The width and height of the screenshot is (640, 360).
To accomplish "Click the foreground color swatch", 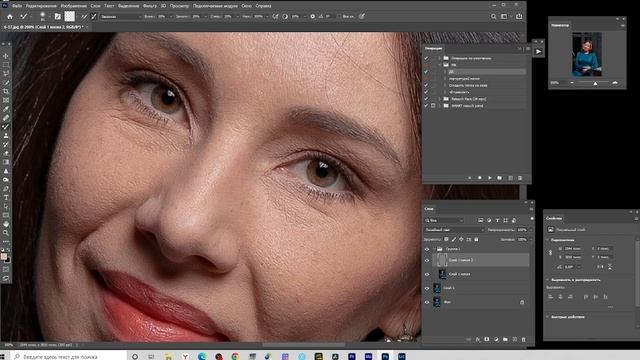I will click(x=4, y=256).
